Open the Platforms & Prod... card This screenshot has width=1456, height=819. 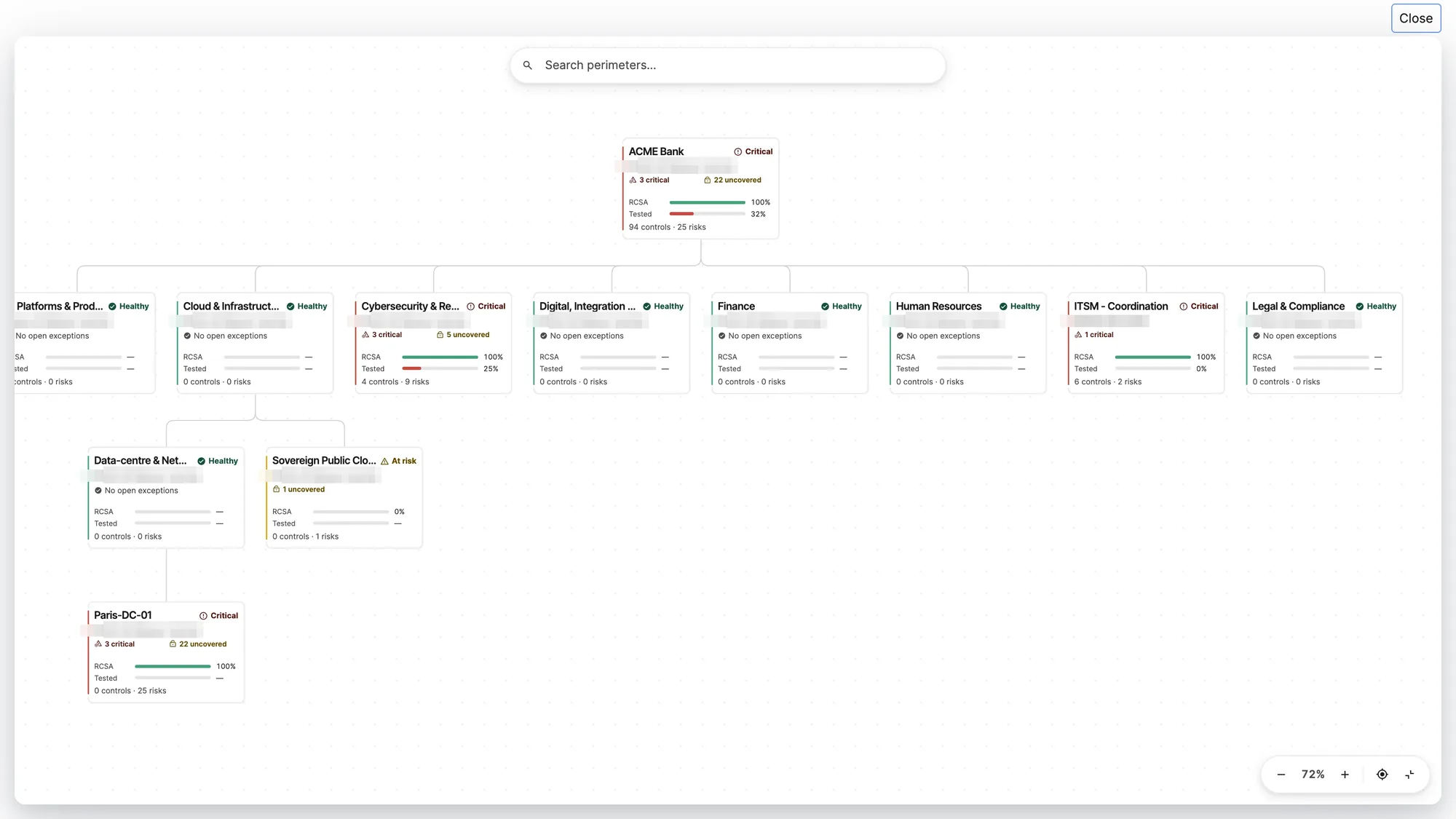click(x=84, y=343)
